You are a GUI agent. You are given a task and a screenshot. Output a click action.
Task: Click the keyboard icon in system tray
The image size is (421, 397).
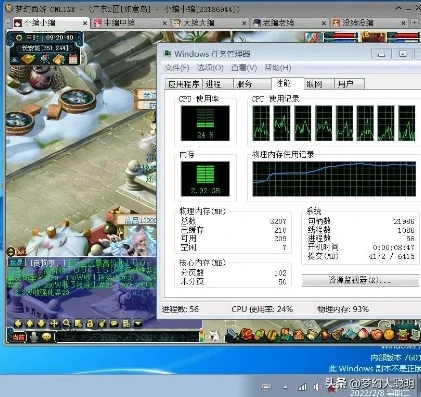click(x=266, y=387)
